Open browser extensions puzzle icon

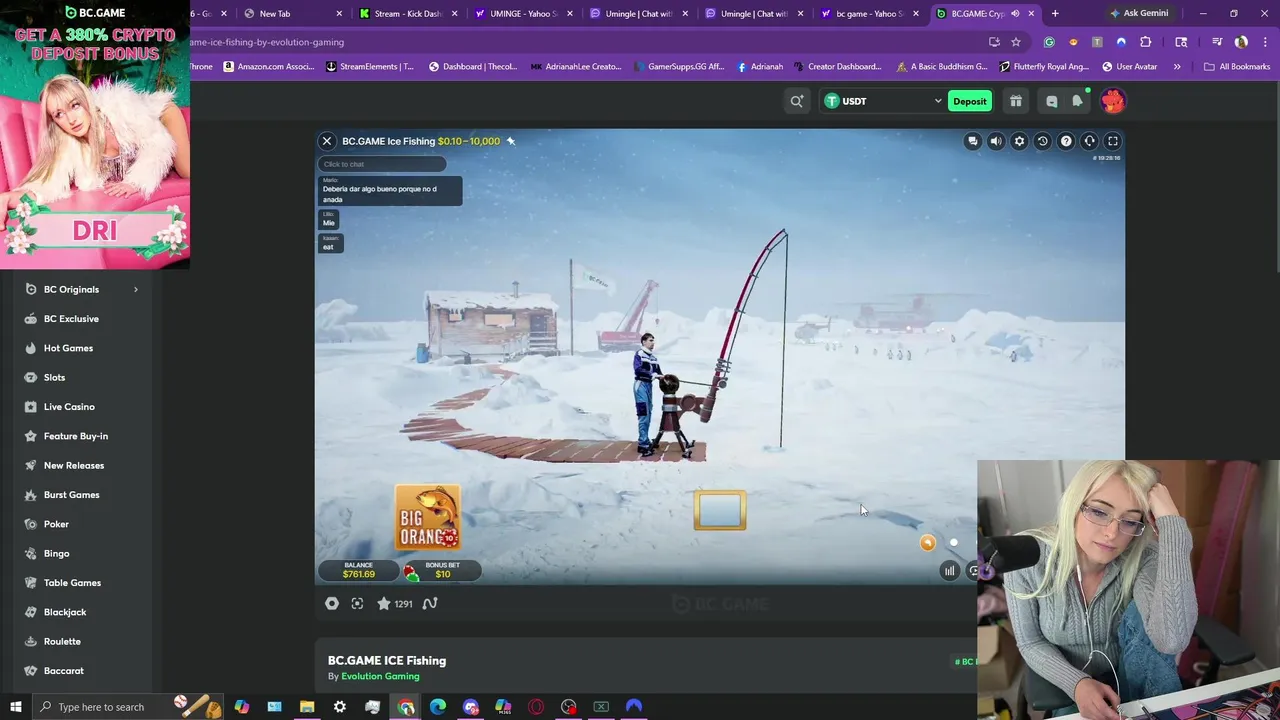1145,42
